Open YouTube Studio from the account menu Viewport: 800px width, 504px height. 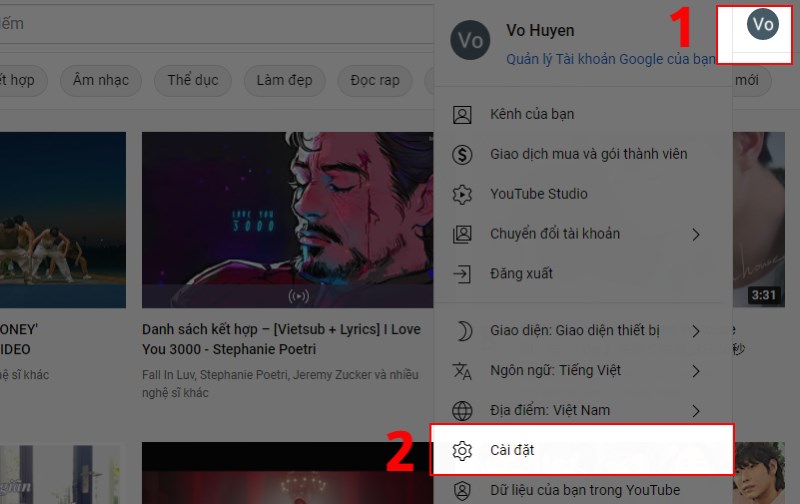(x=583, y=194)
